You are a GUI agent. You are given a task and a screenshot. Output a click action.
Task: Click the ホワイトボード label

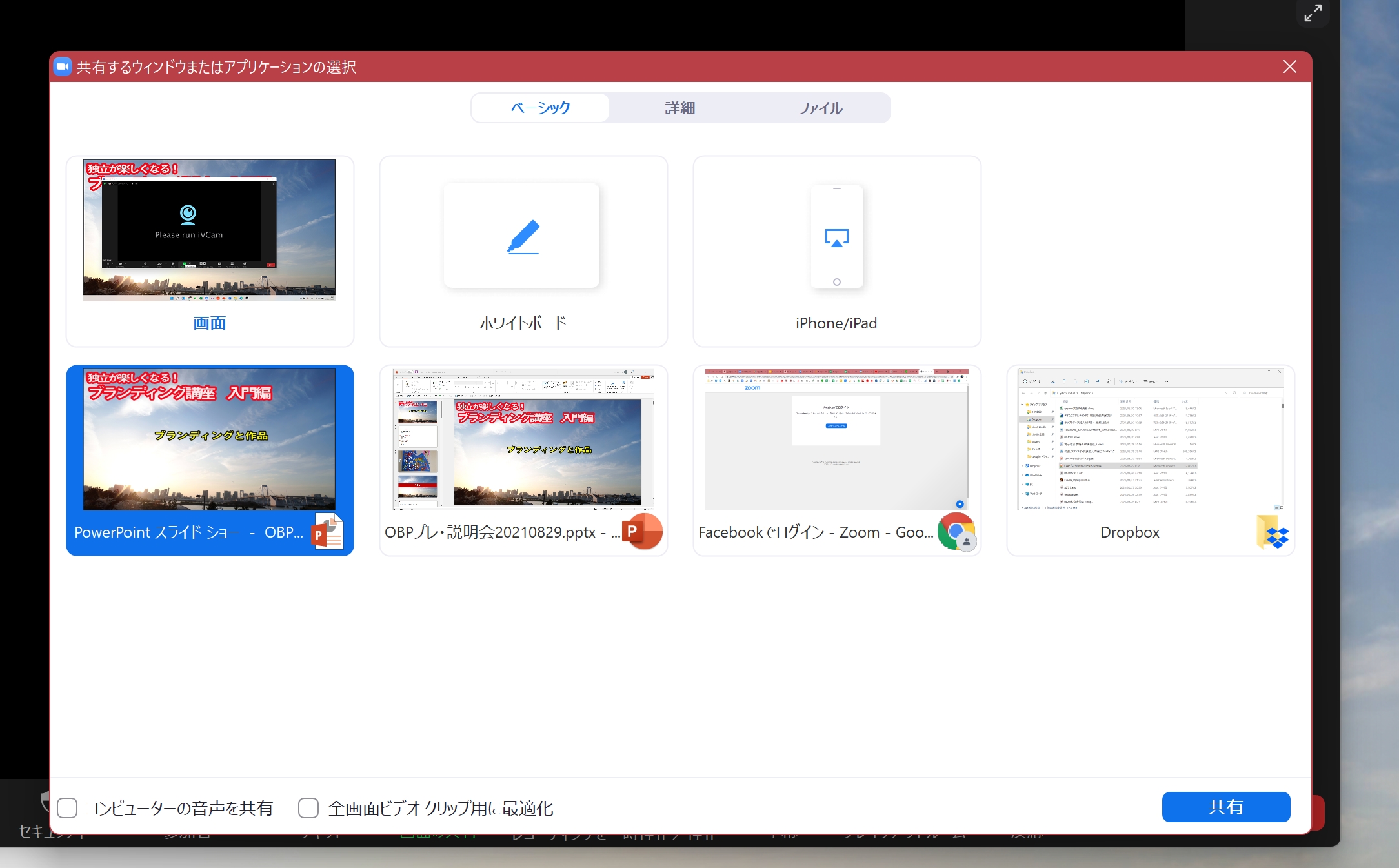click(x=523, y=323)
